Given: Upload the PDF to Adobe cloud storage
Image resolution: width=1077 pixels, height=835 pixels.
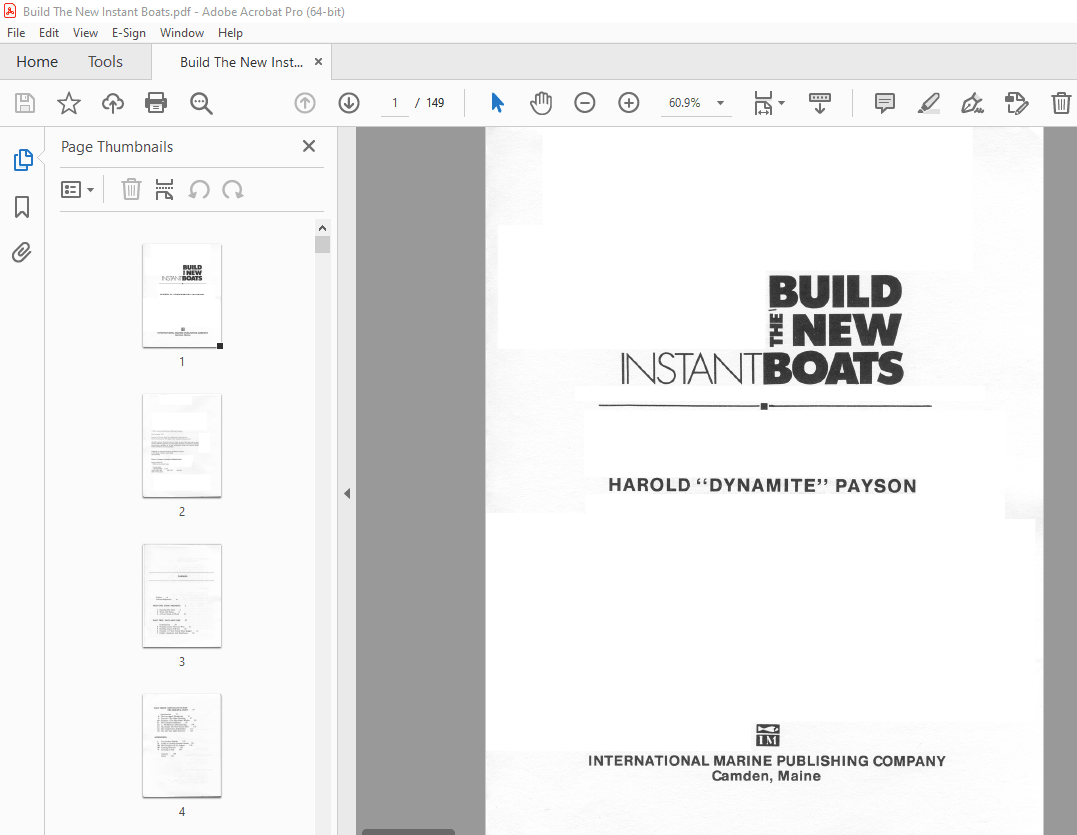Looking at the screenshot, I should coord(112,103).
